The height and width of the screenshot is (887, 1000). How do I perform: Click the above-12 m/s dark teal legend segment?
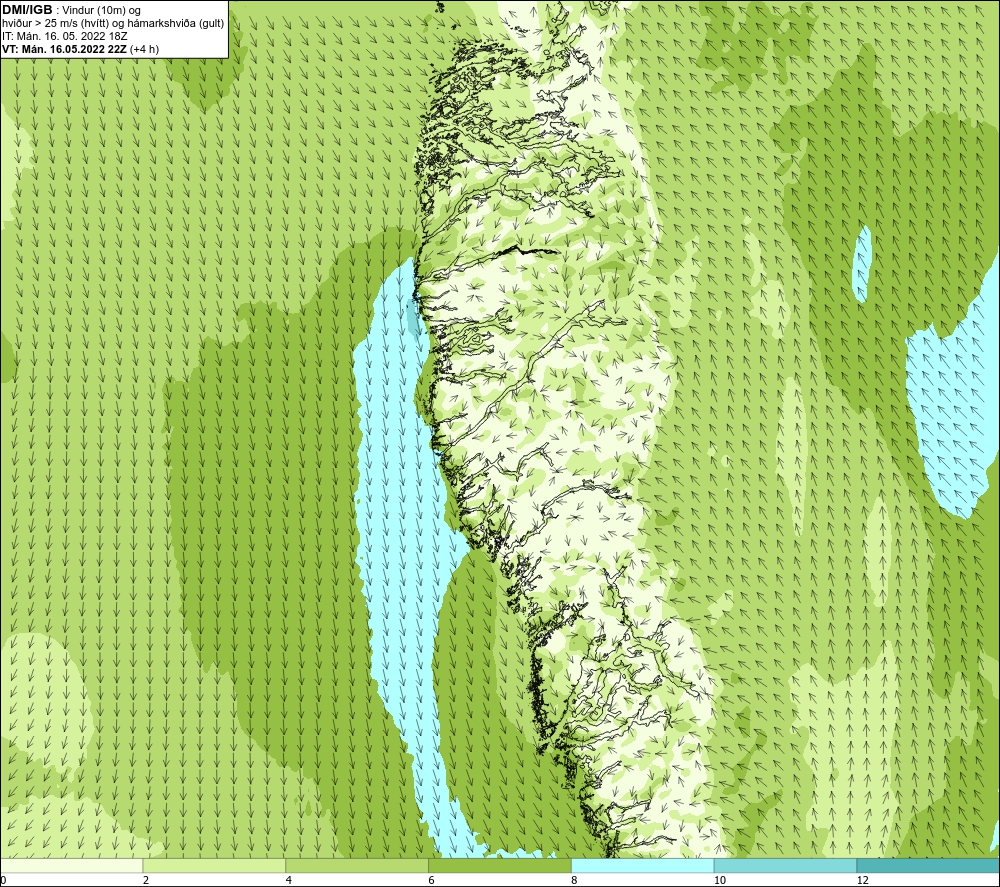click(929, 865)
